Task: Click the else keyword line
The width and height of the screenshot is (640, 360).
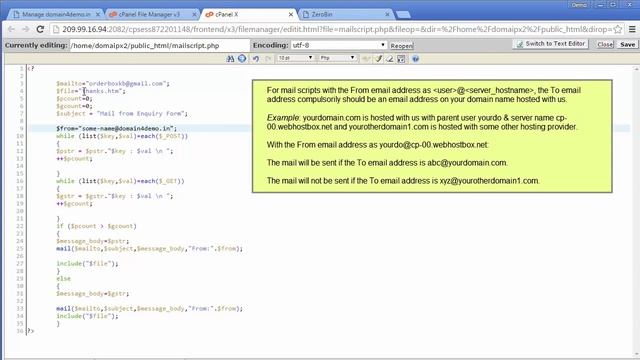Action: pos(63,278)
